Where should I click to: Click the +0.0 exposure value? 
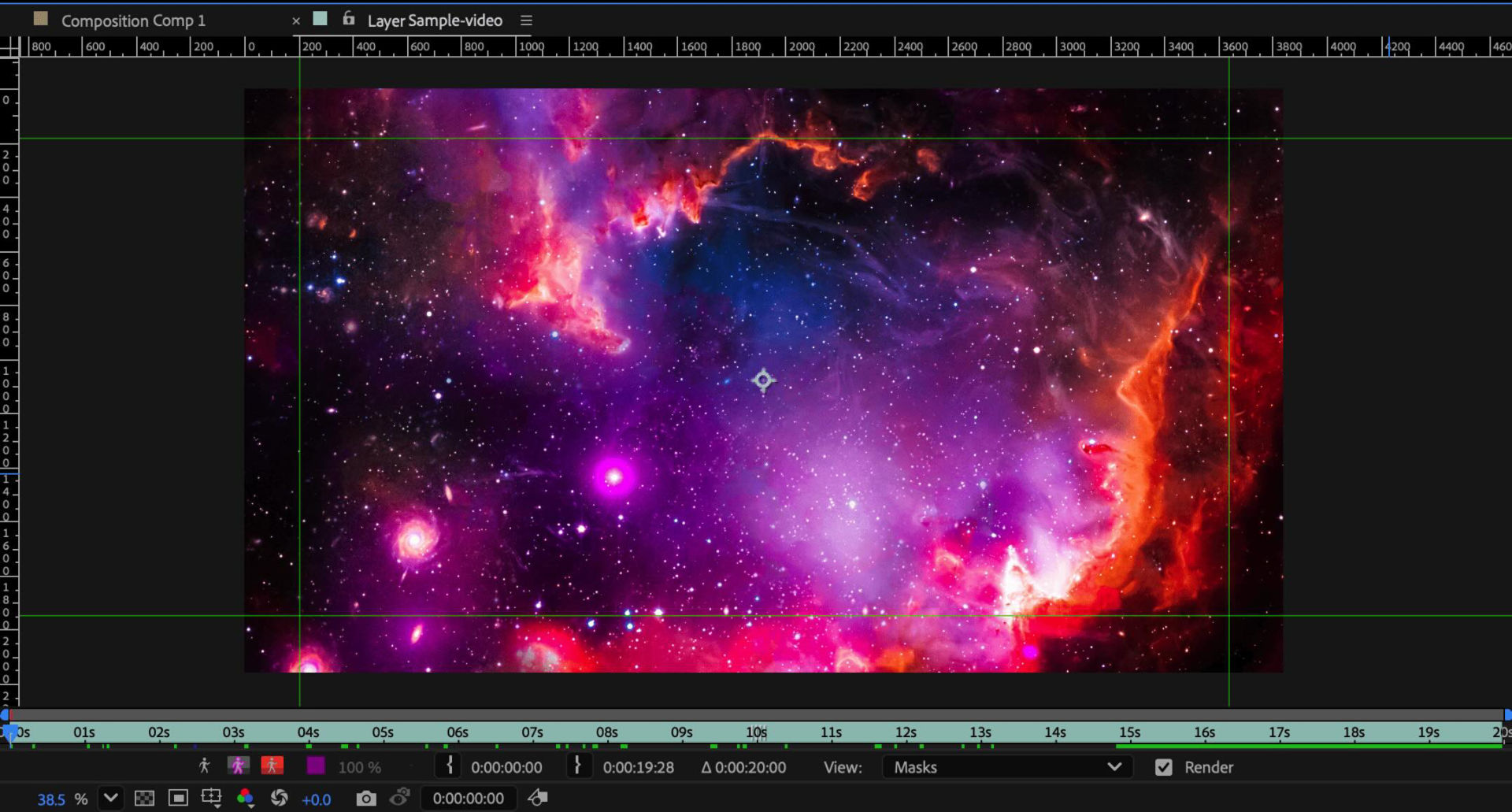pos(316,799)
